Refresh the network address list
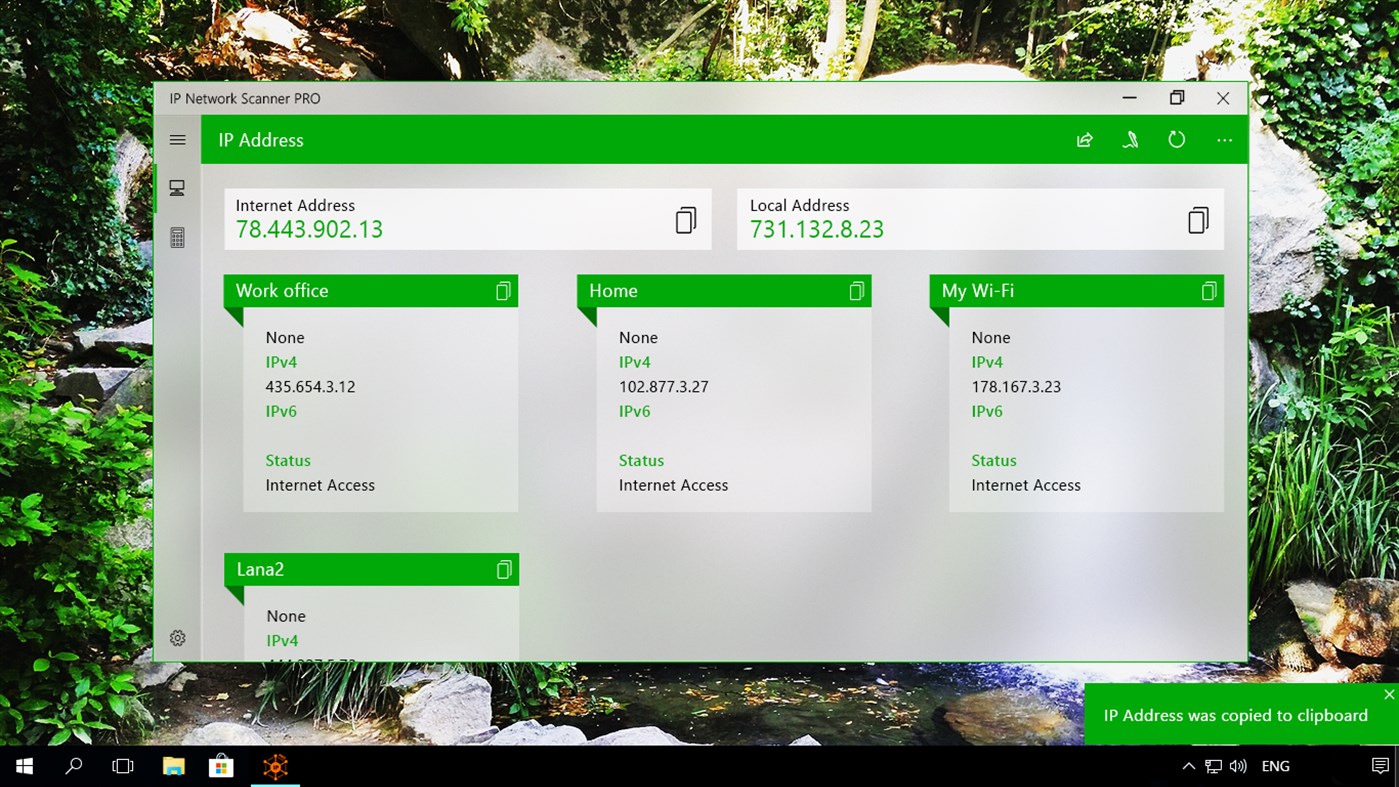The height and width of the screenshot is (787, 1399). click(1177, 140)
